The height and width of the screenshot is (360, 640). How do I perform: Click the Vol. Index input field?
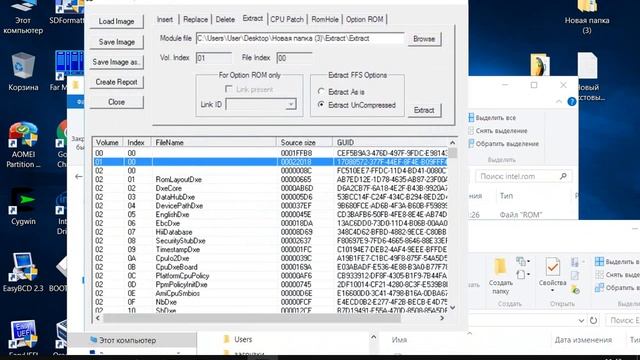(x=213, y=58)
